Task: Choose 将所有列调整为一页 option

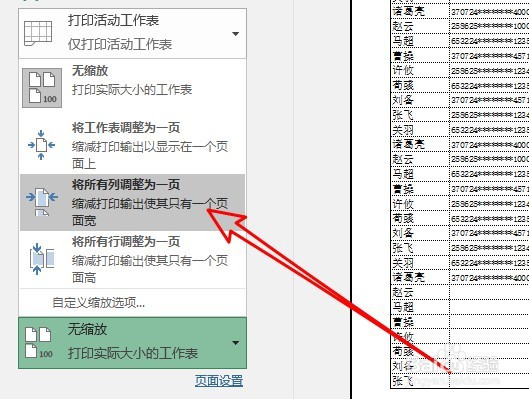Action: pos(133,202)
